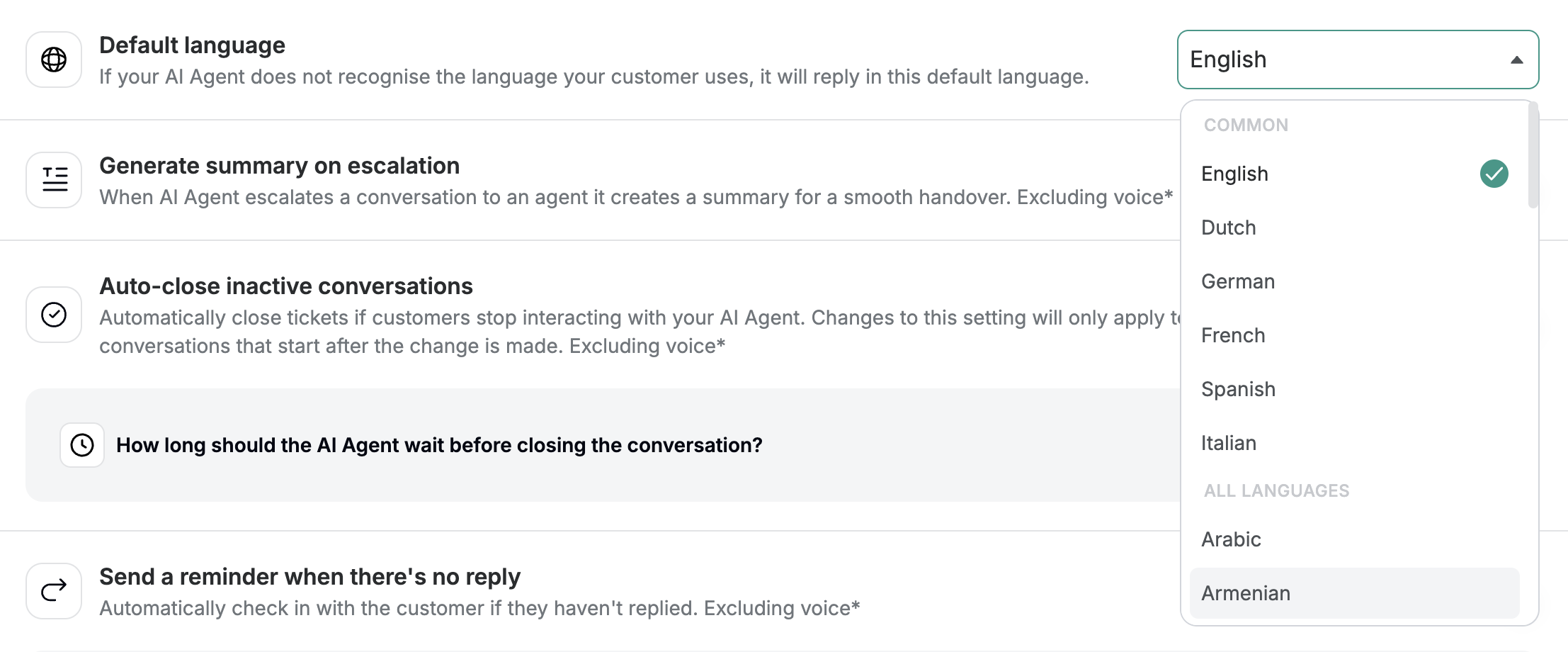This screenshot has width=1568, height=652.
Task: Collapse the language dropdown via caret arrow
Action: point(1516,60)
